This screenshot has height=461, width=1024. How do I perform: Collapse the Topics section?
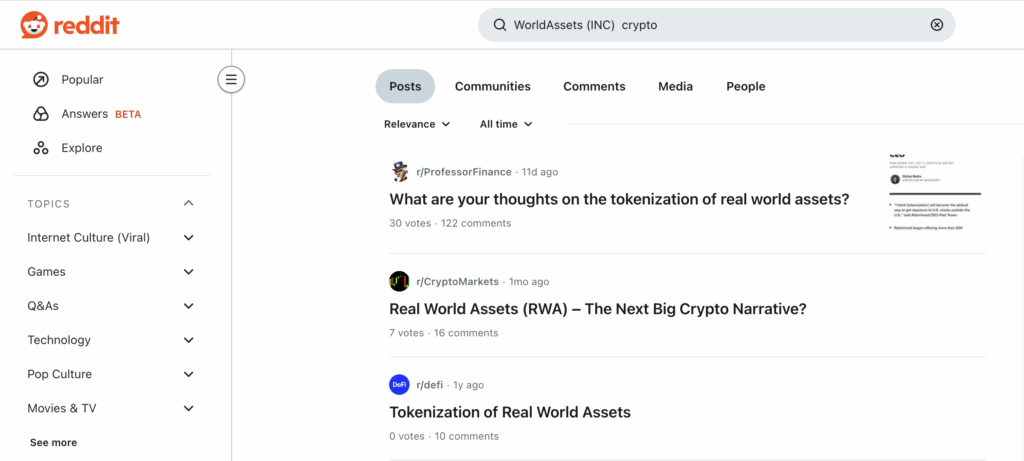[188, 204]
